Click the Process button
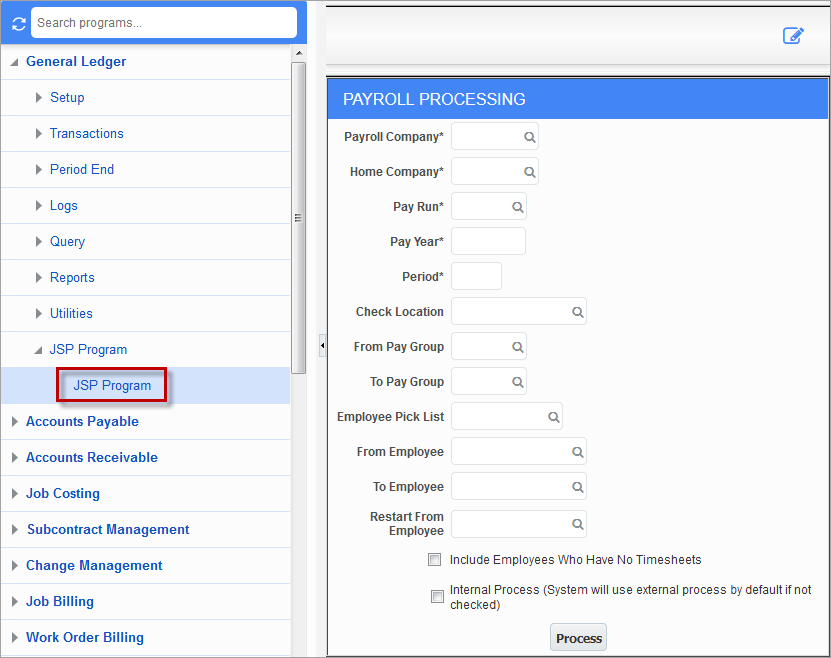This screenshot has height=658, width=831. 578,637
